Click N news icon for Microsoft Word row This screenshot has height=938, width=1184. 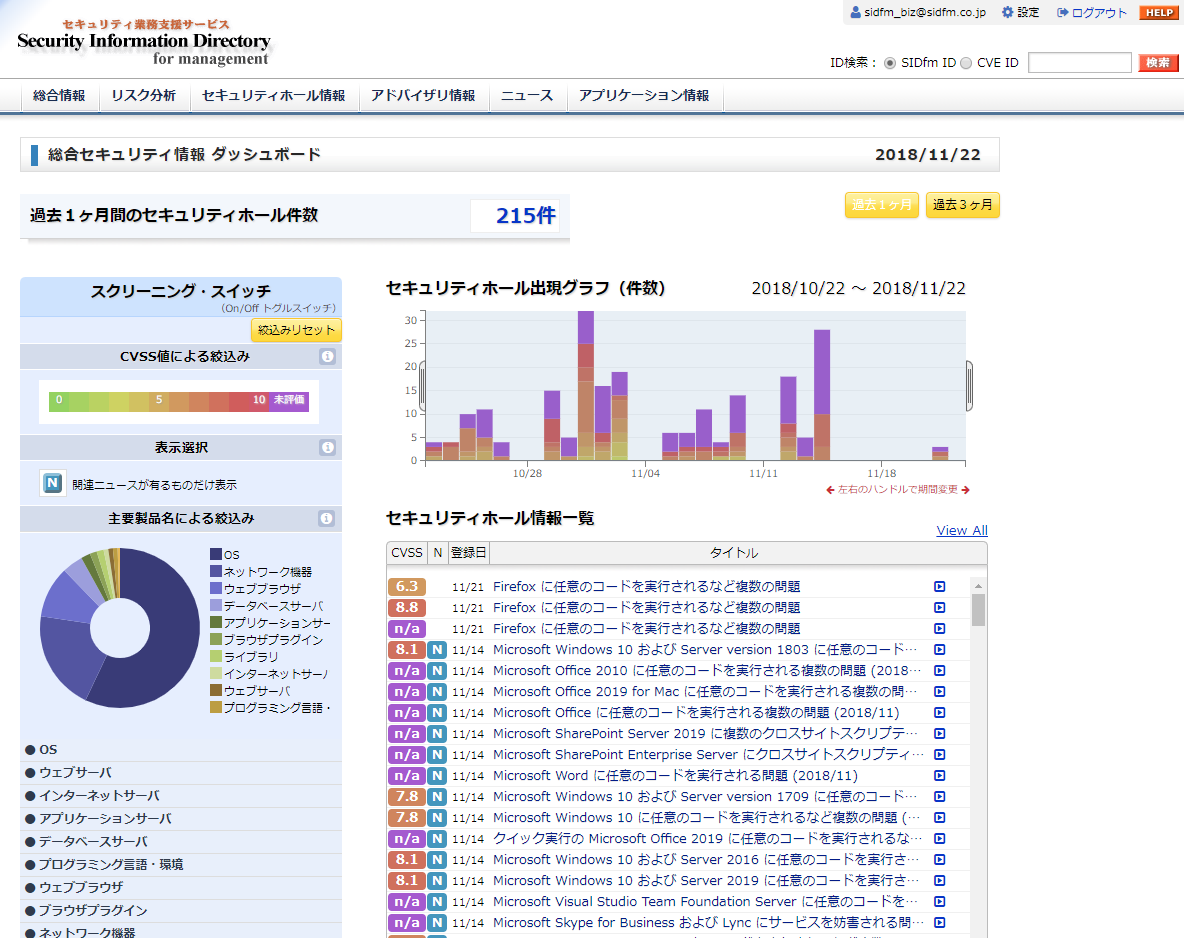coord(437,776)
